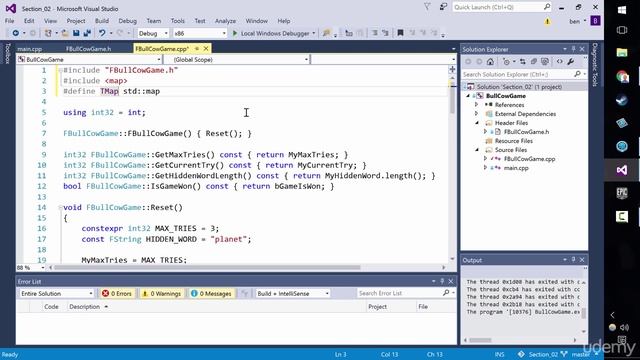Pin the Error List panel
This screenshot has height=360, width=640.
point(442,281)
